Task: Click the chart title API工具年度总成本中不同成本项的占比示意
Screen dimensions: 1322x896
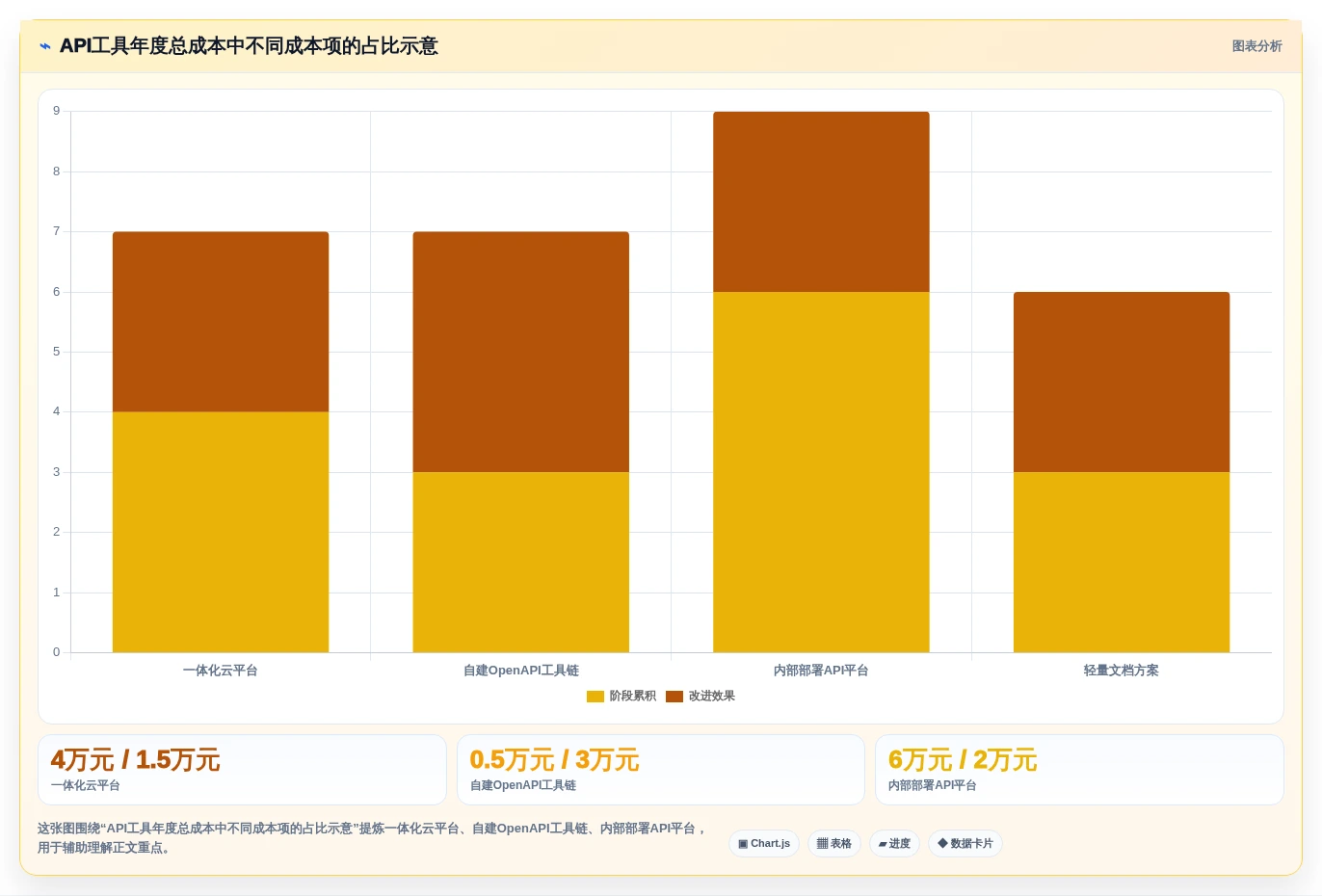Action: 249,46
